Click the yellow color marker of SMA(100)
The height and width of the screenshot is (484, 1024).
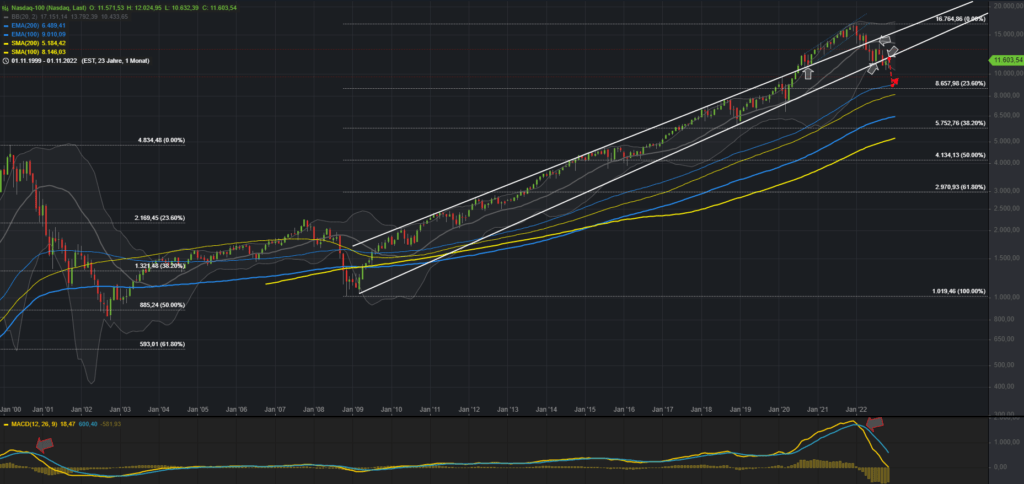click(6, 51)
